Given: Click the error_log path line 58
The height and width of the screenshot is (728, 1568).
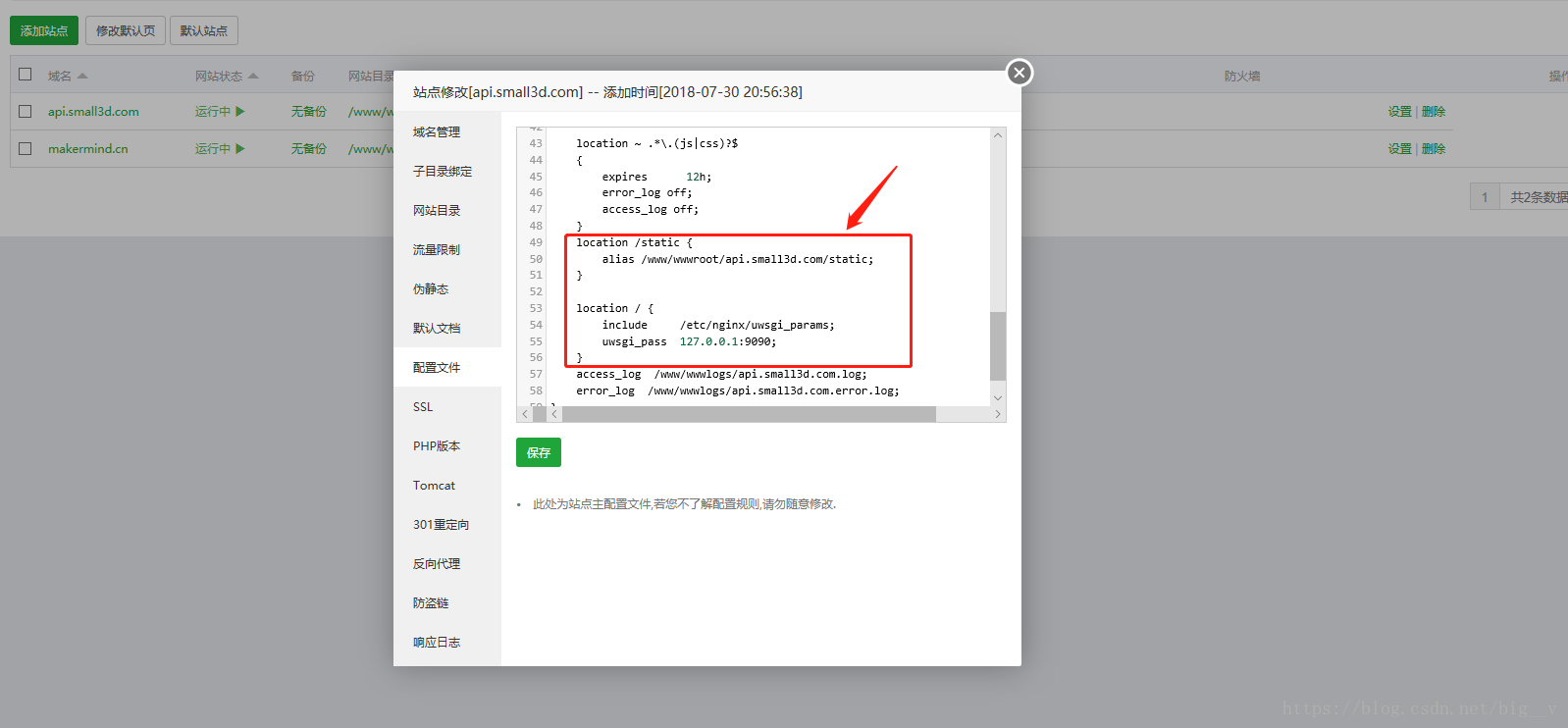Looking at the screenshot, I should click(737, 390).
